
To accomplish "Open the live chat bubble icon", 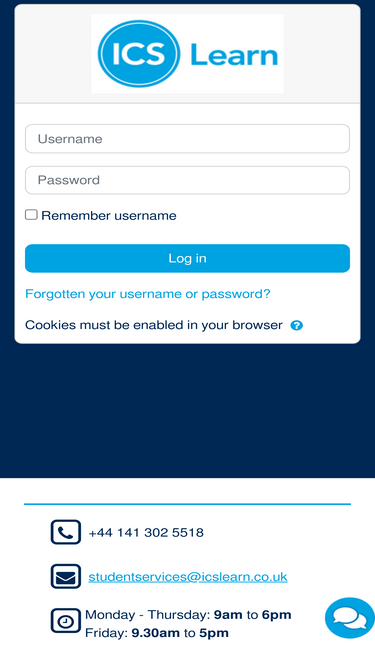I will 350,618.
